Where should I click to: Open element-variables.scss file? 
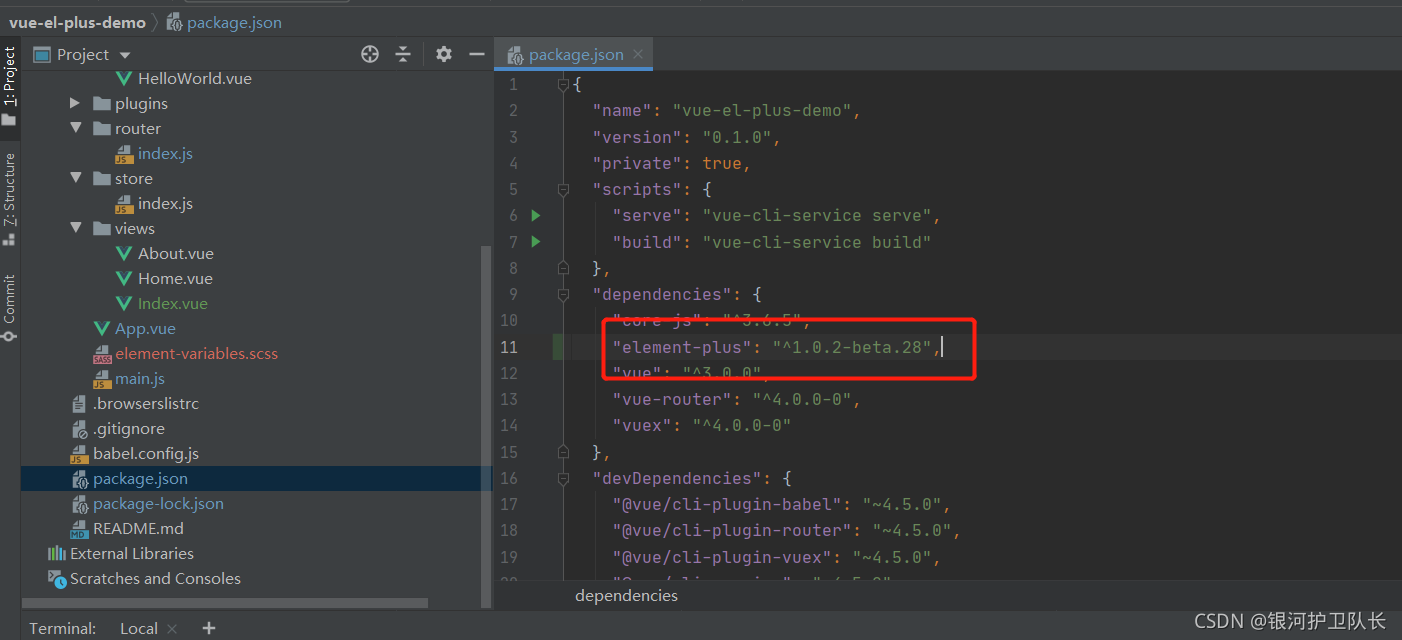[196, 353]
